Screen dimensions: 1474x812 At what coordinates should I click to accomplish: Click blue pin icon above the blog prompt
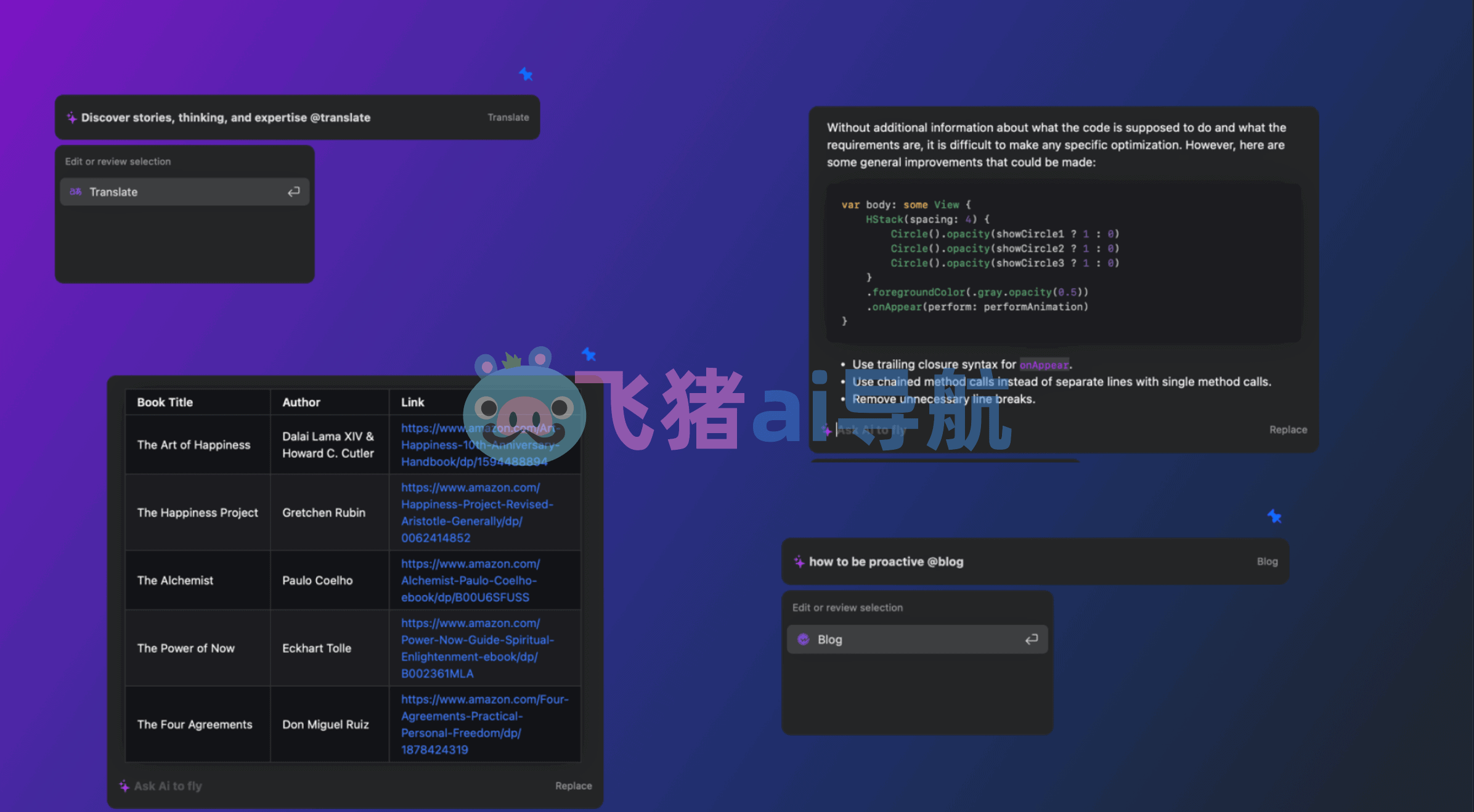(x=1274, y=516)
